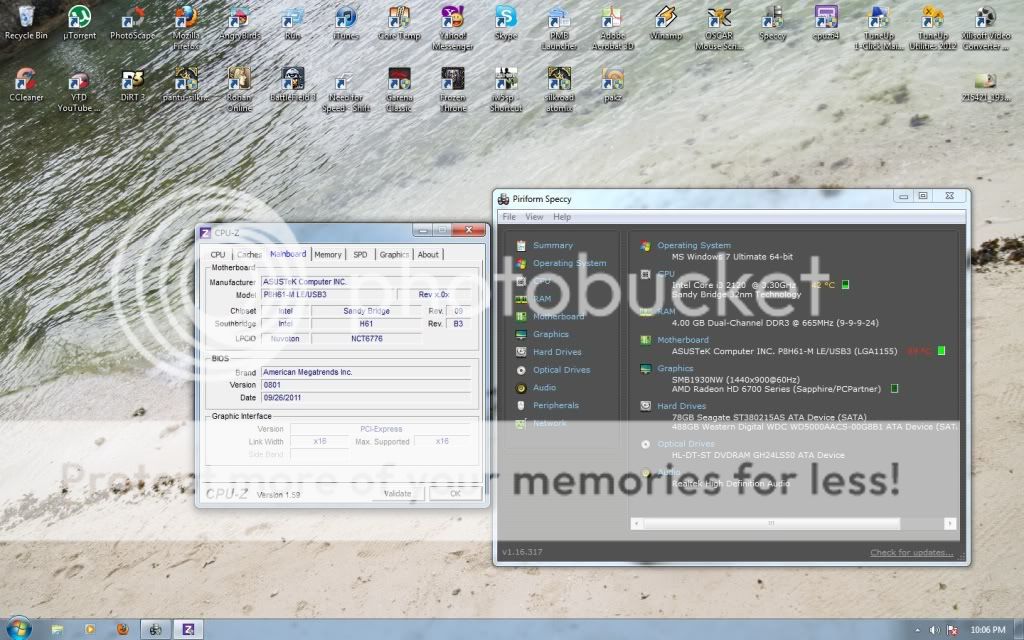Open the Hard Drives summary heading
The width and height of the screenshot is (1024, 640).
(x=681, y=406)
